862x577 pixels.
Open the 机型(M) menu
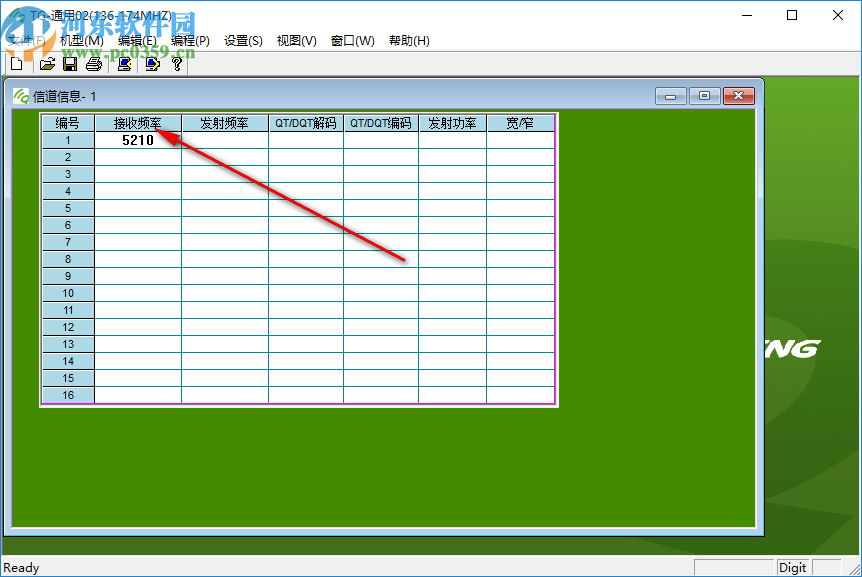click(x=81, y=41)
